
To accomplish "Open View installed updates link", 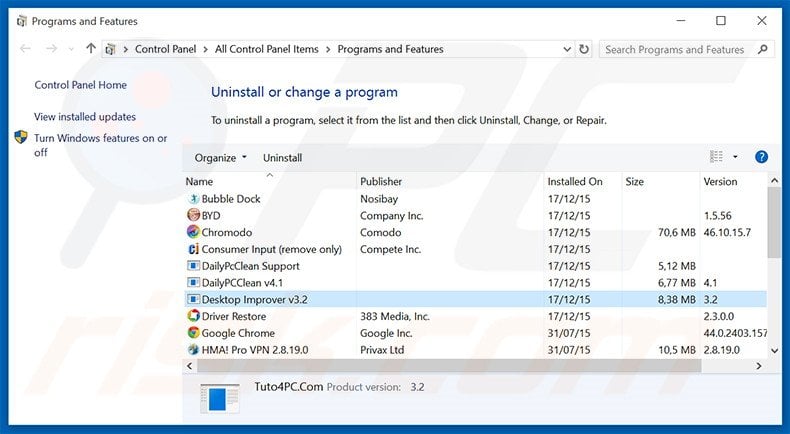I will point(85,116).
